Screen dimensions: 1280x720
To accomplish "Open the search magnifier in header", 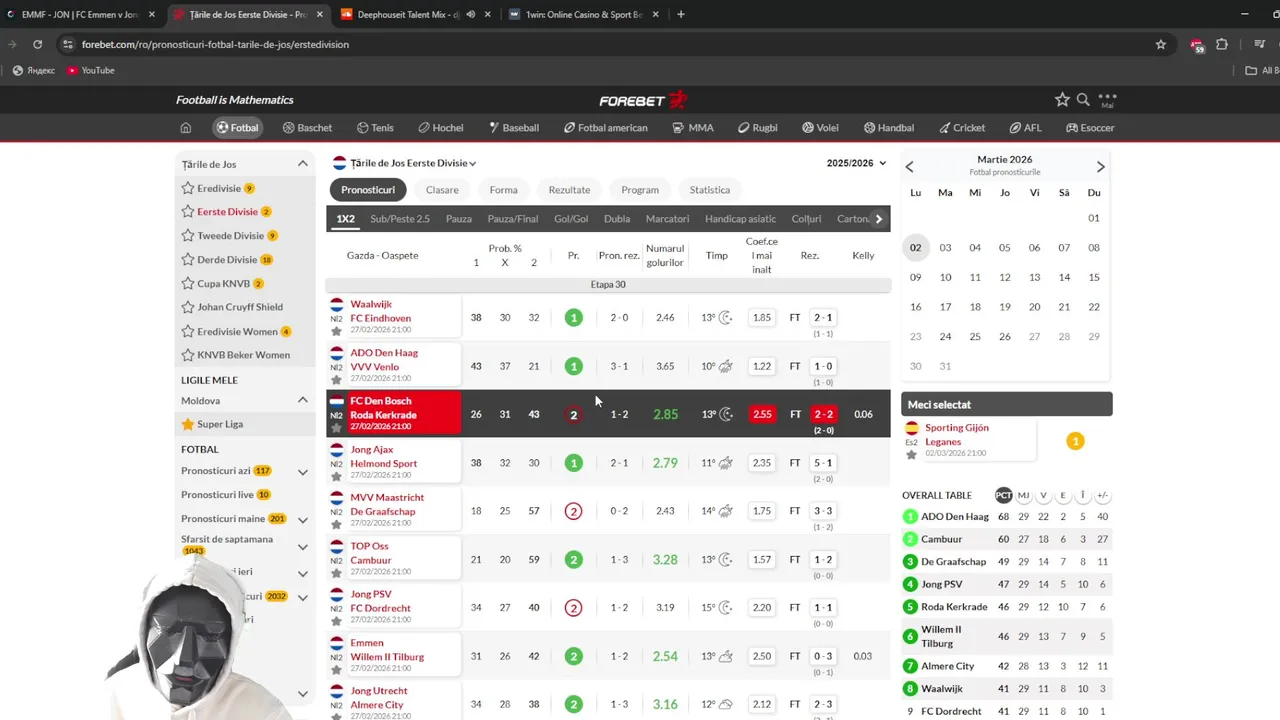I will pyautogui.click(x=1083, y=99).
